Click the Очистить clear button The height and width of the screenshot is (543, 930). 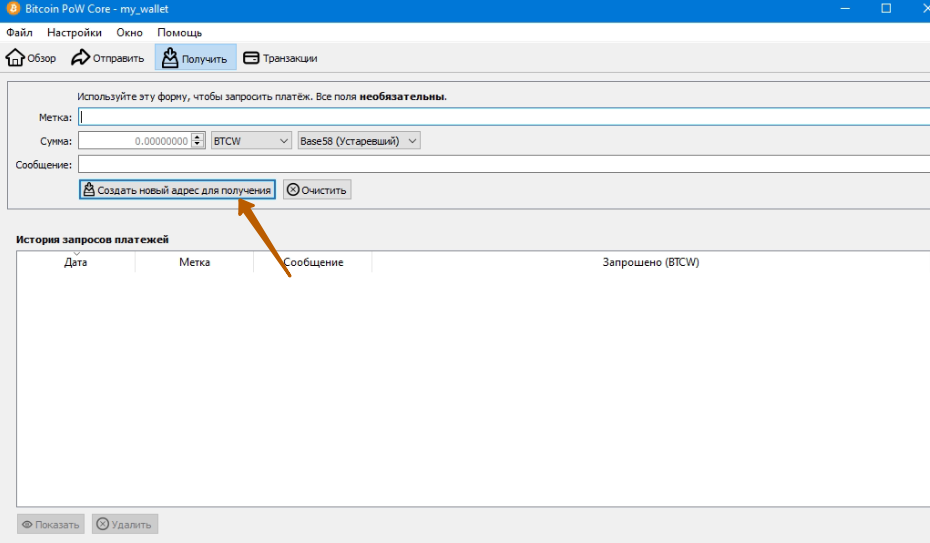click(317, 190)
